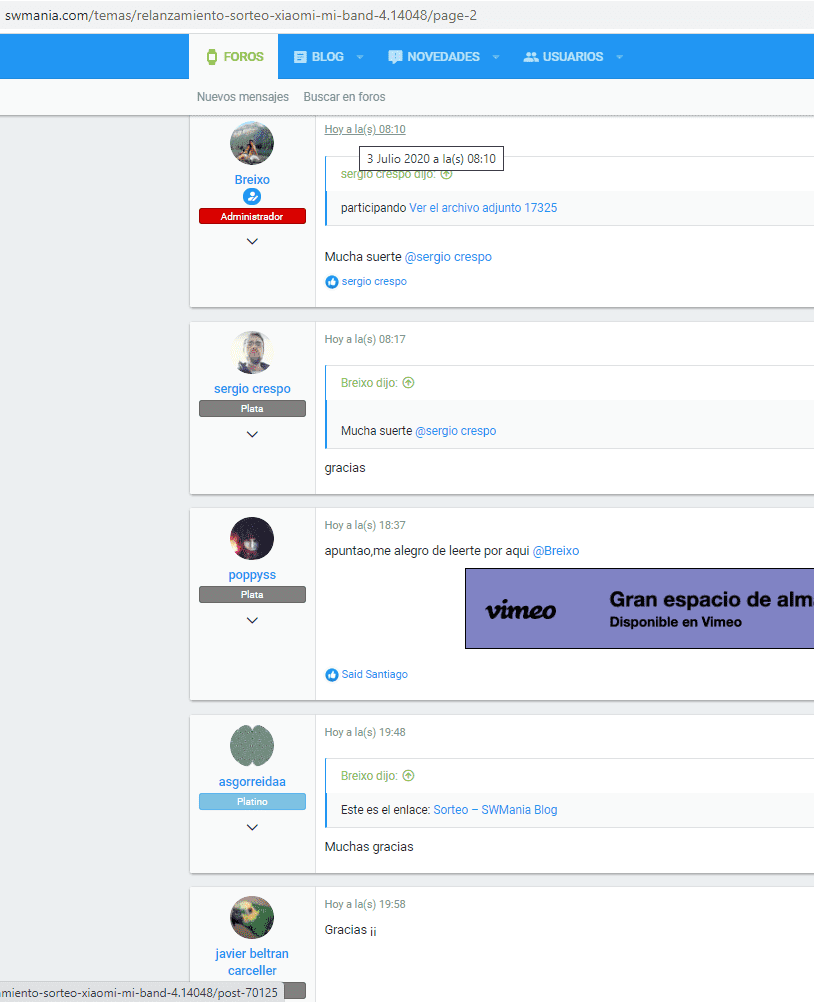Expand user details chevron under poppyss
This screenshot has width=814, height=1002.
pyautogui.click(x=252, y=620)
